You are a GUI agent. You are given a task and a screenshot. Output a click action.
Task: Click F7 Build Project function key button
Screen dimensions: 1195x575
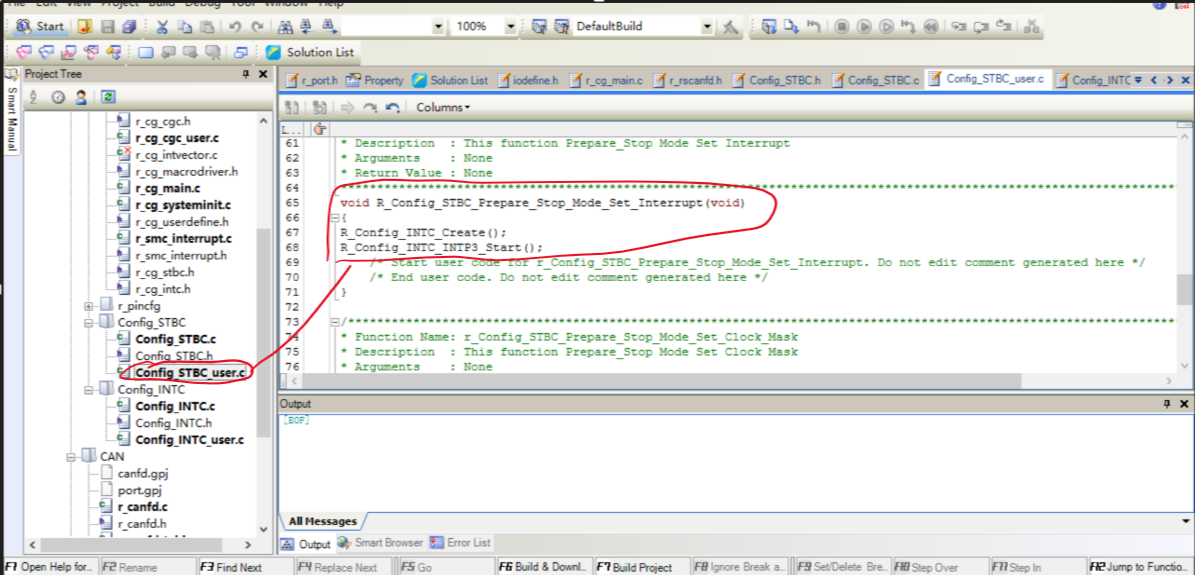(x=642, y=567)
